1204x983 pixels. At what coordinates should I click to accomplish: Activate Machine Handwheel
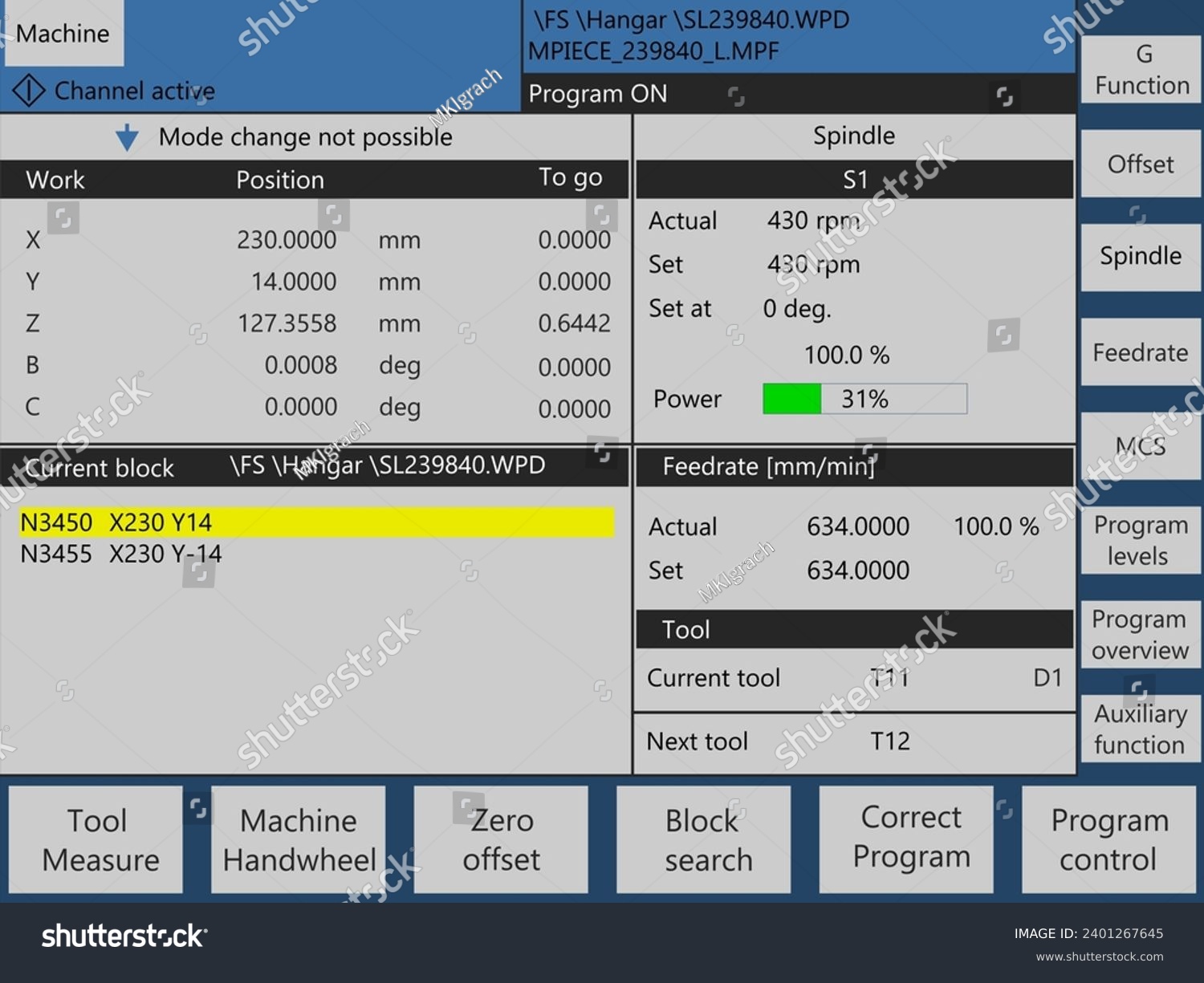298,839
